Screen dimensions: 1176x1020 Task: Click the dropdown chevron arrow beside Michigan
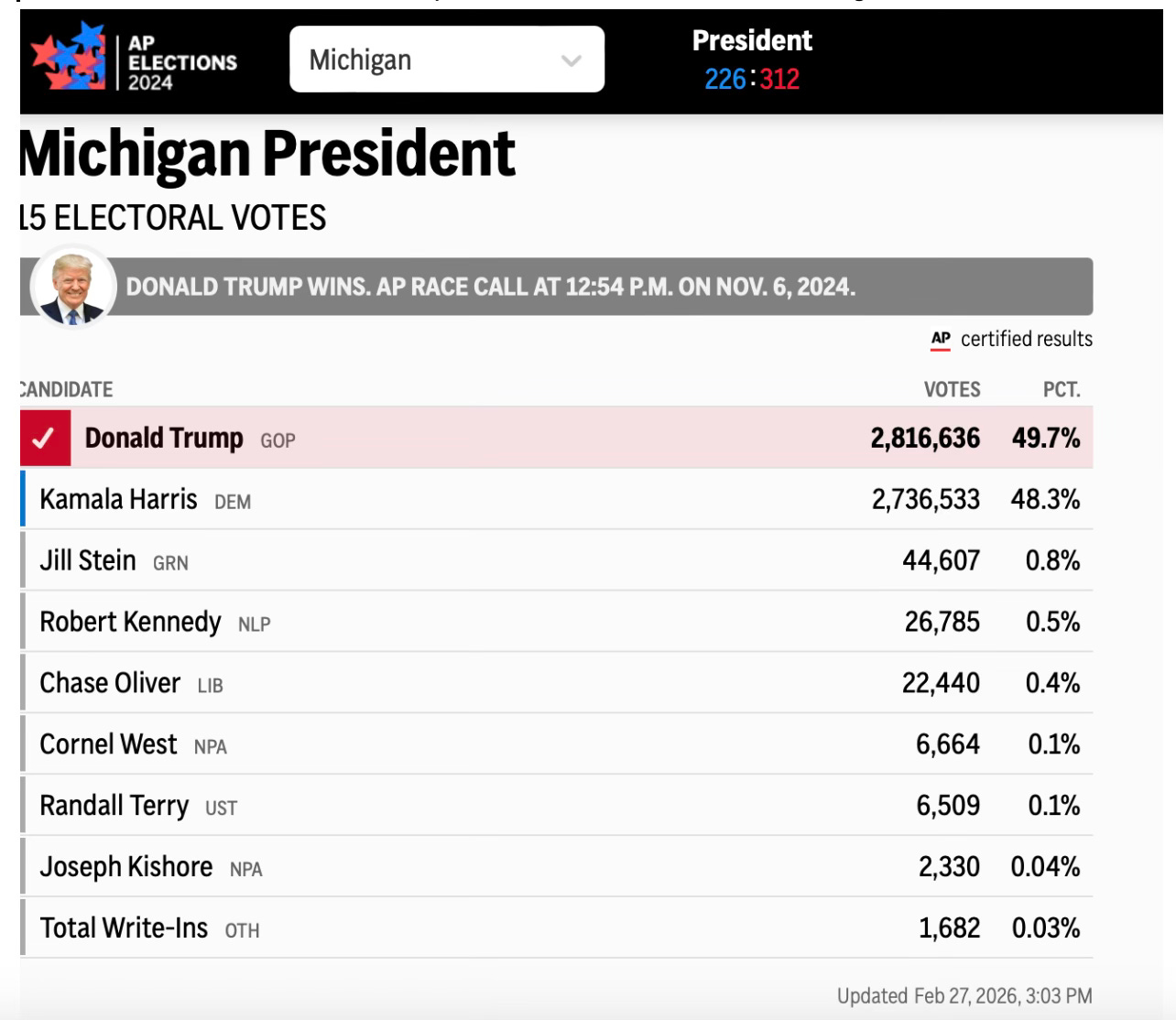pos(572,61)
